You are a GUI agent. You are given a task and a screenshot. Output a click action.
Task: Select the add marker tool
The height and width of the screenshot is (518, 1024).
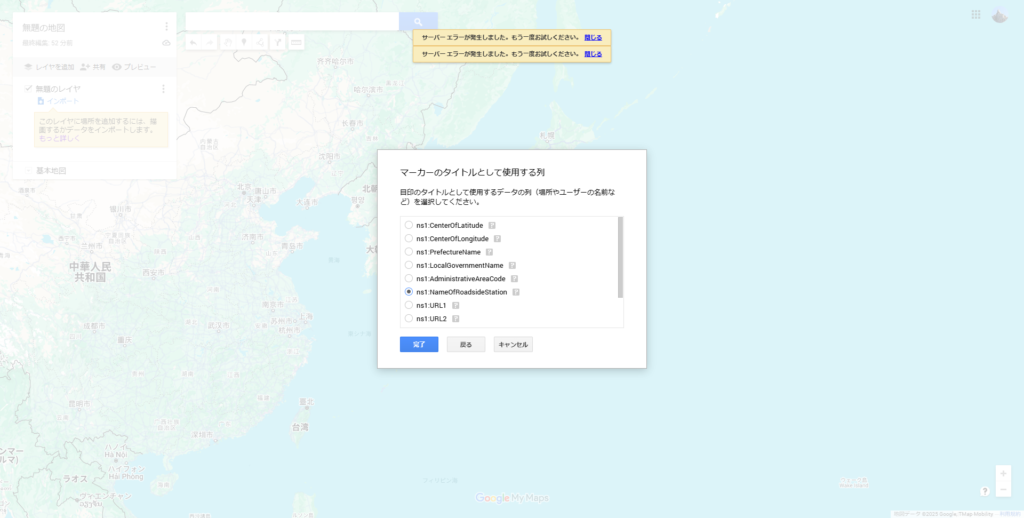click(x=244, y=42)
